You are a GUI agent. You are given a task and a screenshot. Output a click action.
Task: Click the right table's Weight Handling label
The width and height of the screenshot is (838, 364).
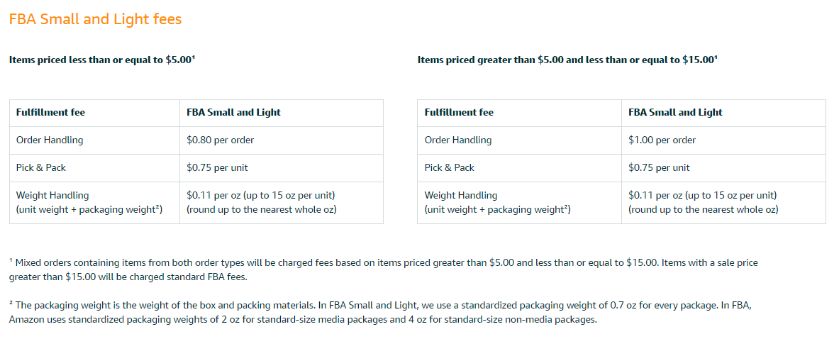tap(461, 196)
